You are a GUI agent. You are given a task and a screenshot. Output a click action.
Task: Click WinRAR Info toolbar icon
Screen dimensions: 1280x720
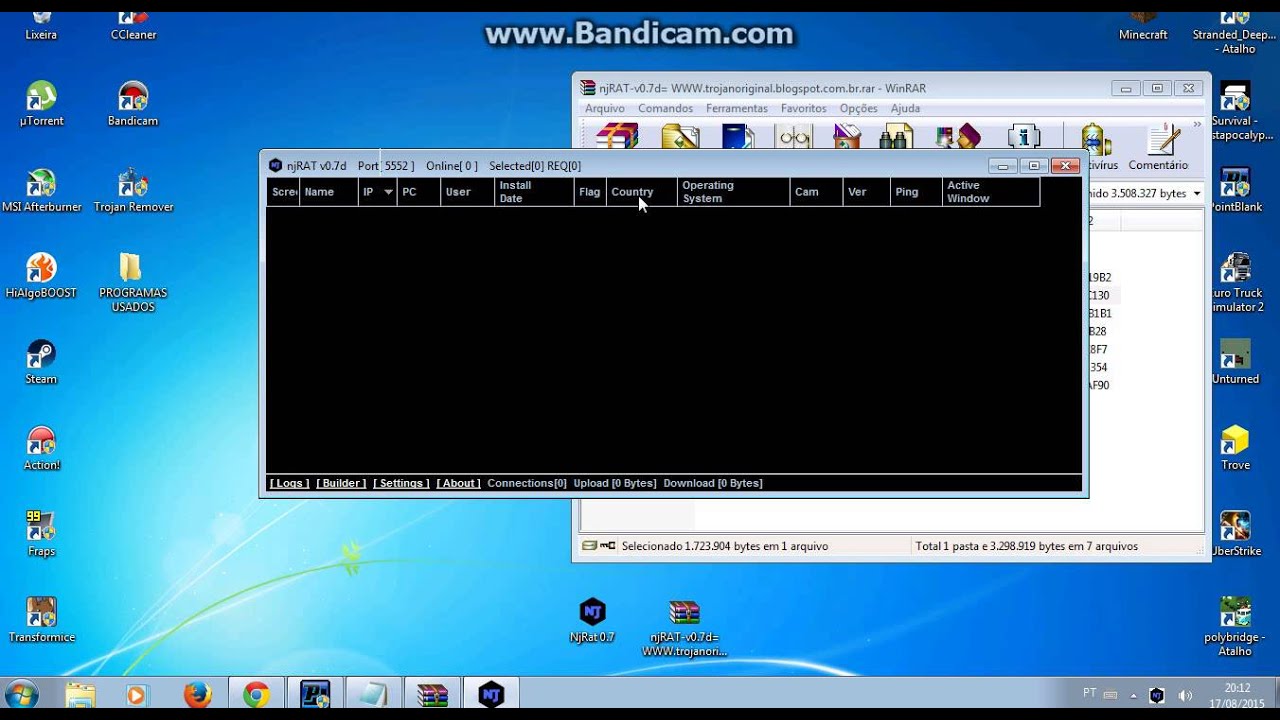pyautogui.click(x=1024, y=136)
